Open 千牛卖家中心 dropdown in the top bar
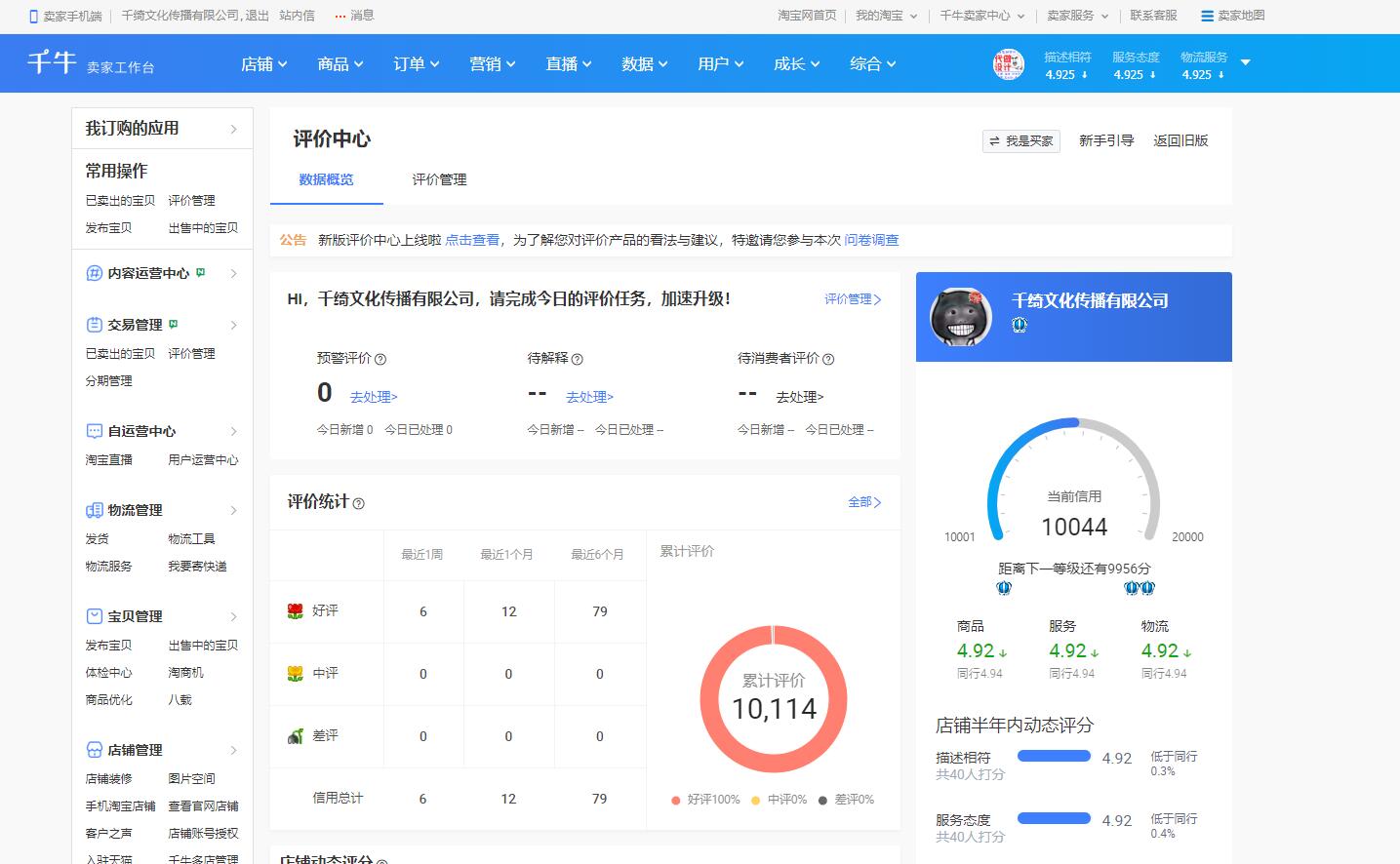Image resolution: width=1400 pixels, height=864 pixels. pyautogui.click(x=981, y=16)
